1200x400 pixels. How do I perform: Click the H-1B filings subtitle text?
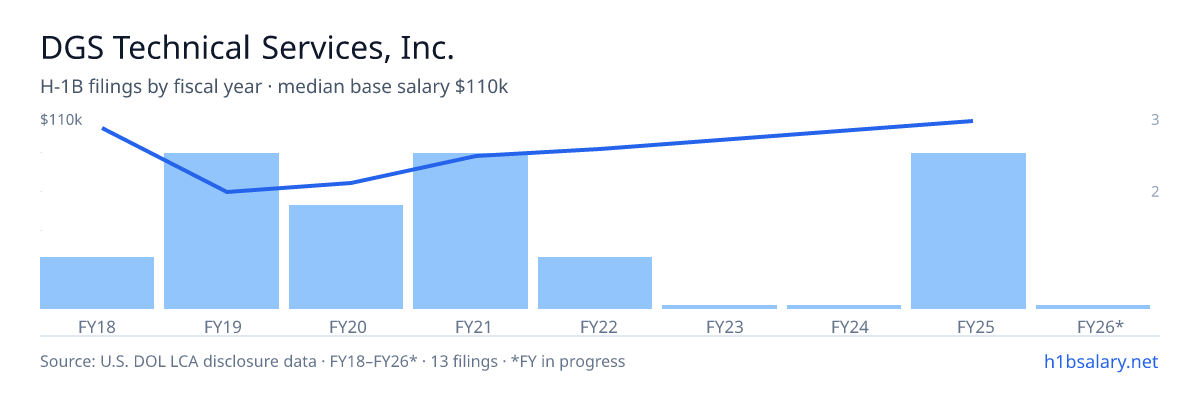click(x=274, y=87)
